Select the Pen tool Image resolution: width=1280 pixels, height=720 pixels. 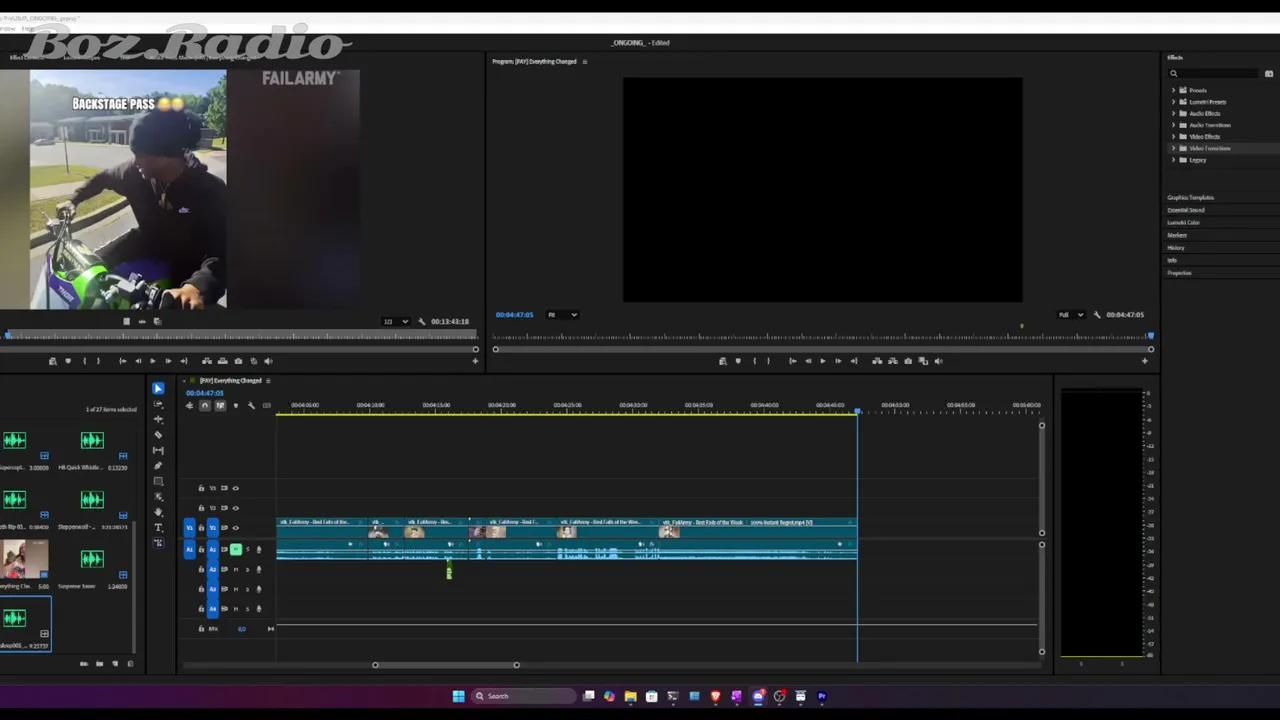158,466
